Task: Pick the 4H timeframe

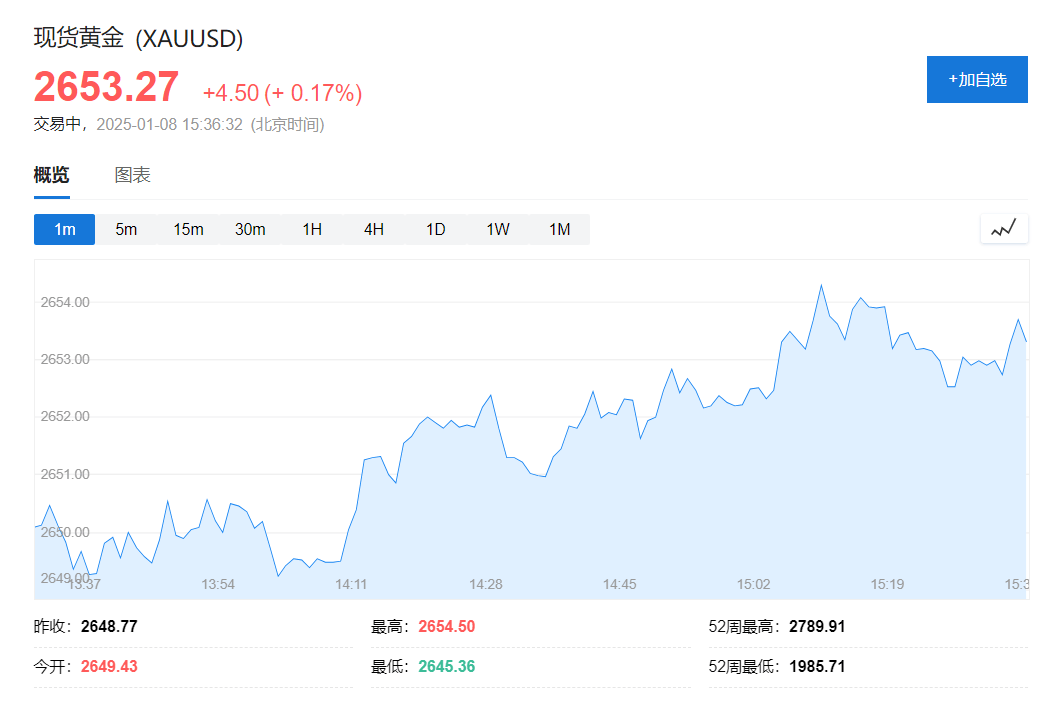Action: 374,229
